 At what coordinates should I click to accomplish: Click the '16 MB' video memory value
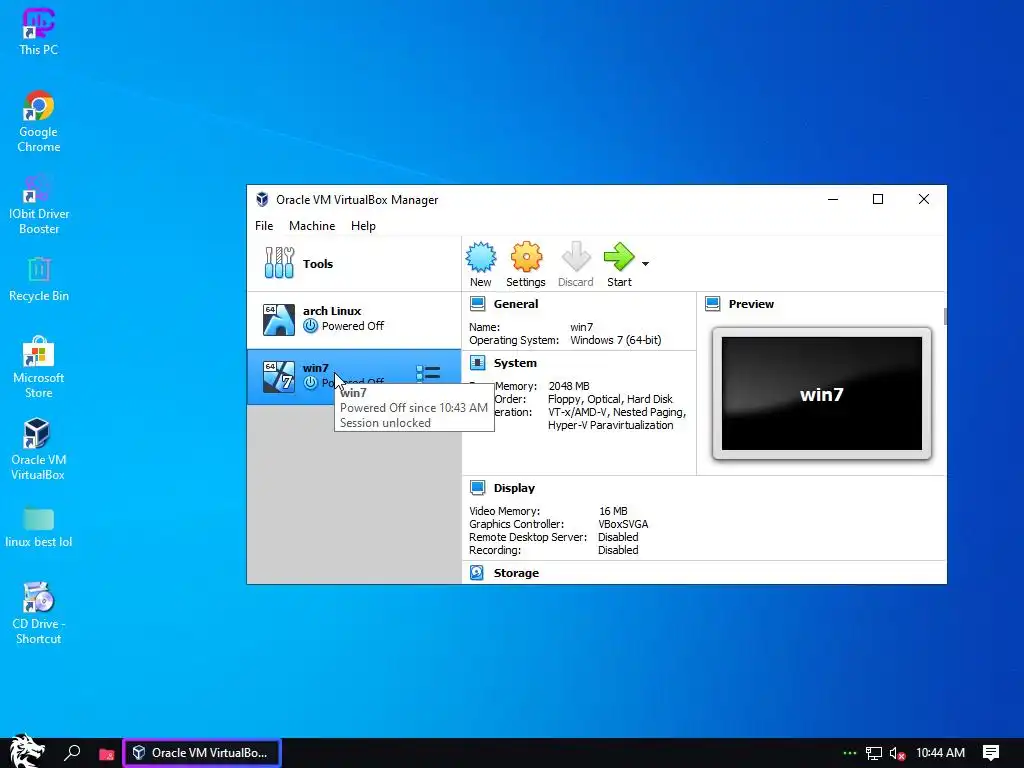[x=613, y=511]
